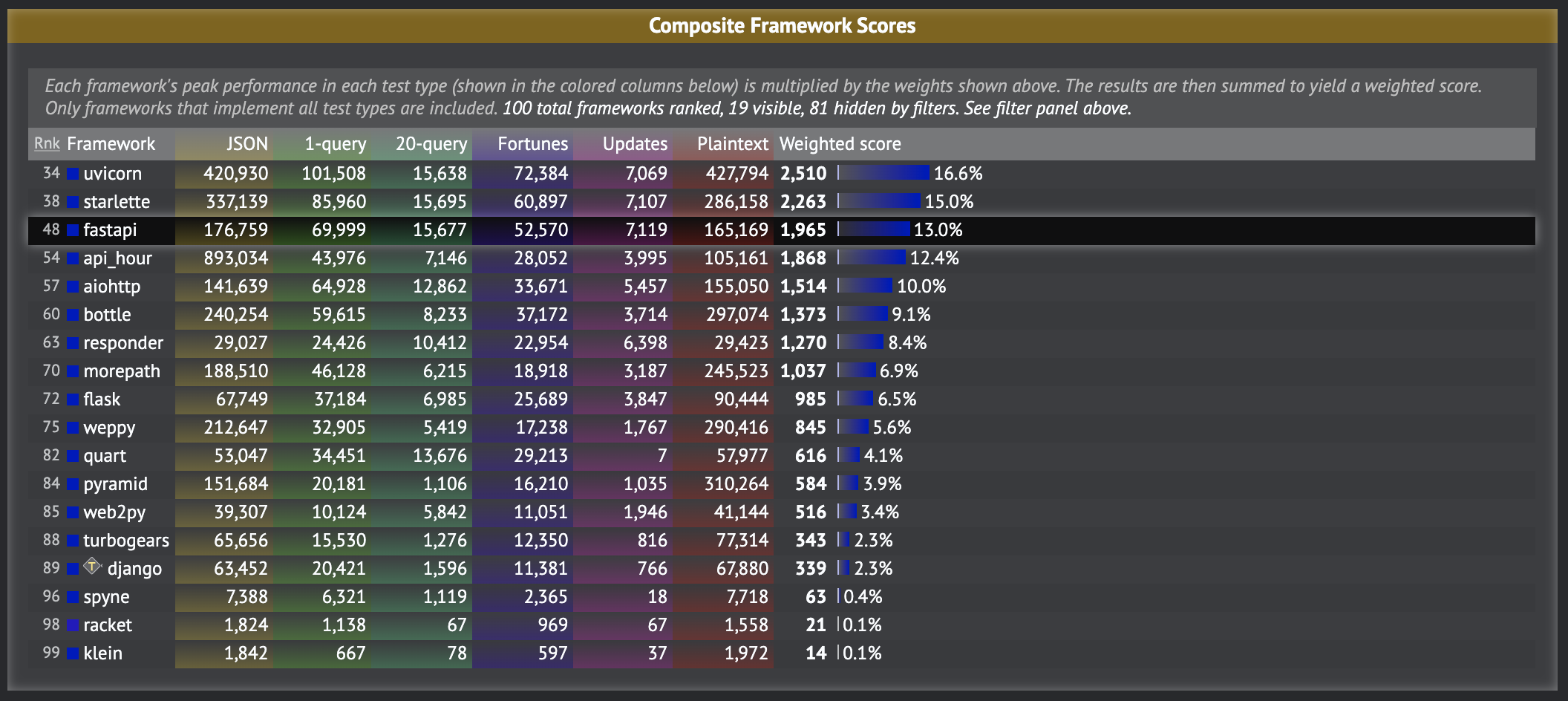Click the Framework column header
1568x701 pixels.
coord(111,144)
